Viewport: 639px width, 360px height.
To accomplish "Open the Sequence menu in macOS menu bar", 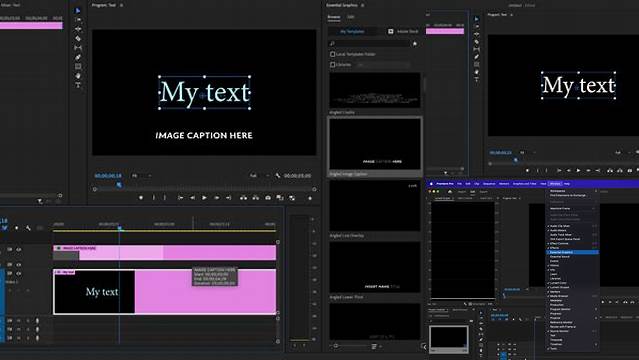I will coord(489,183).
